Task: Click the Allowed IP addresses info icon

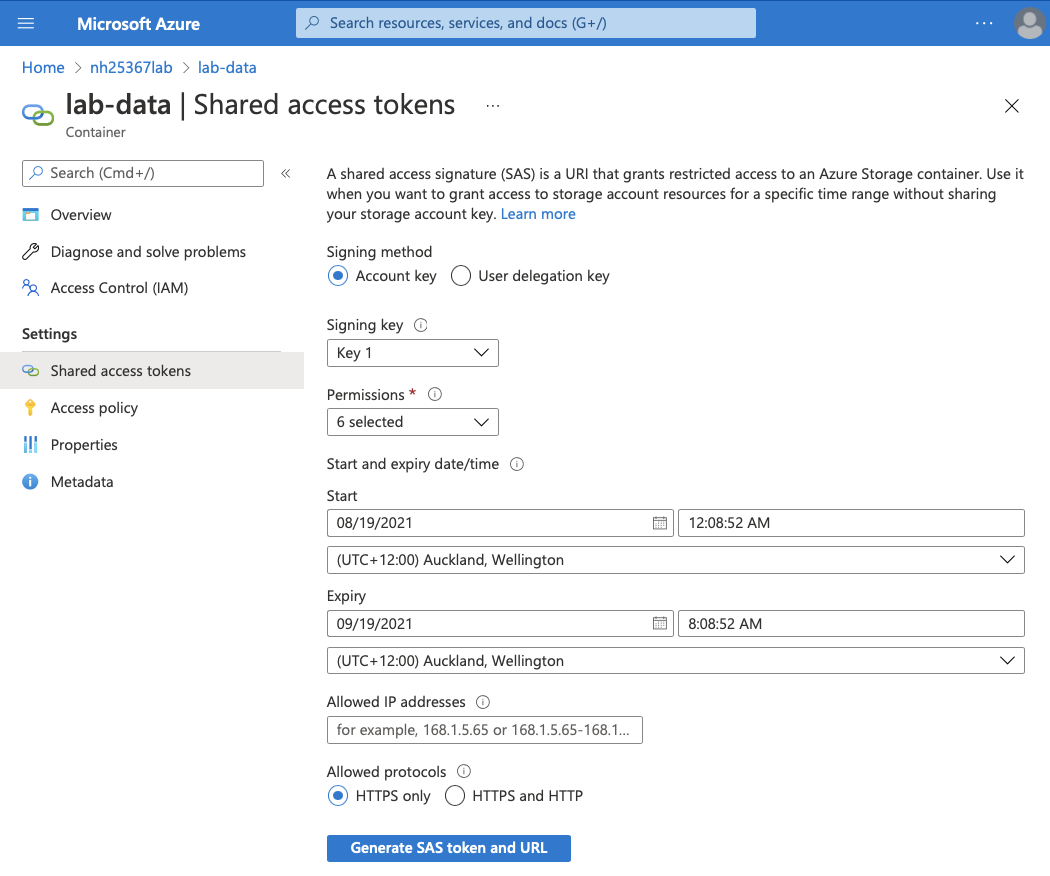Action: pyautogui.click(x=483, y=702)
